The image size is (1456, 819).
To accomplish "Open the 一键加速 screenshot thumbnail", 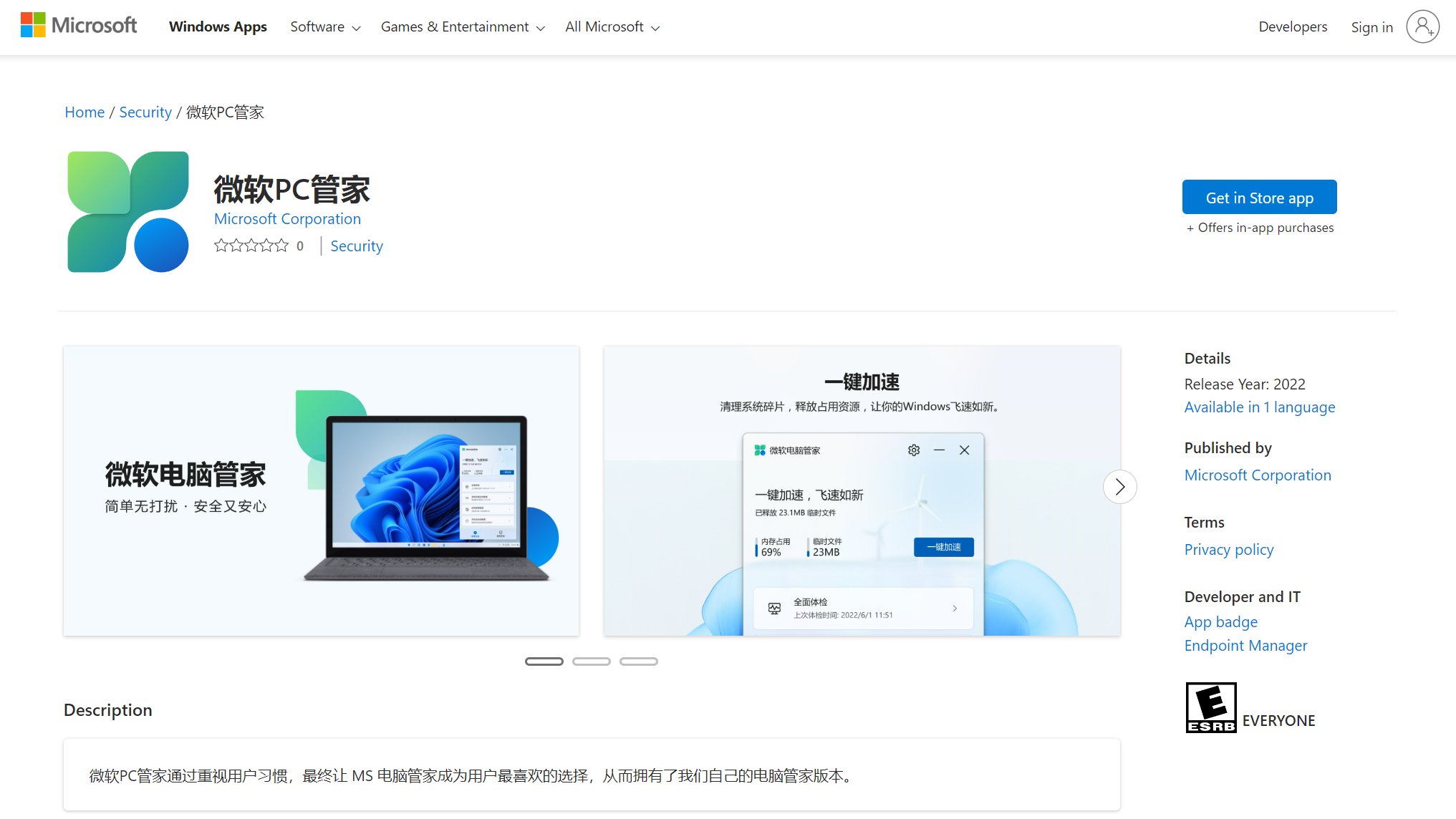I will coord(862,491).
